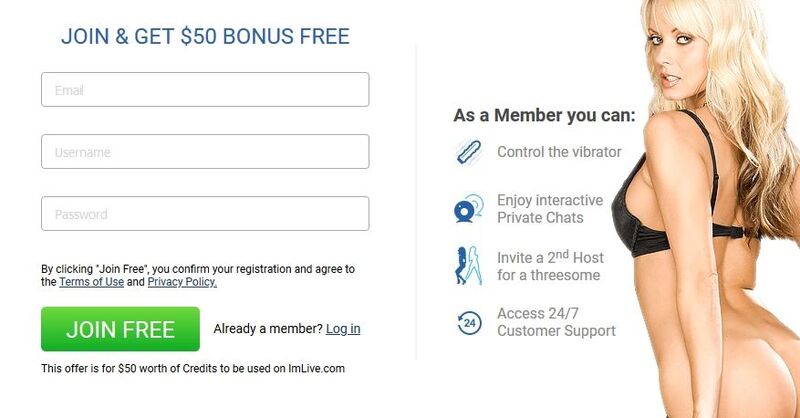The width and height of the screenshot is (800, 418).
Task: Click 'Enjoy interactive Private Chats' text
Action: [550, 209]
